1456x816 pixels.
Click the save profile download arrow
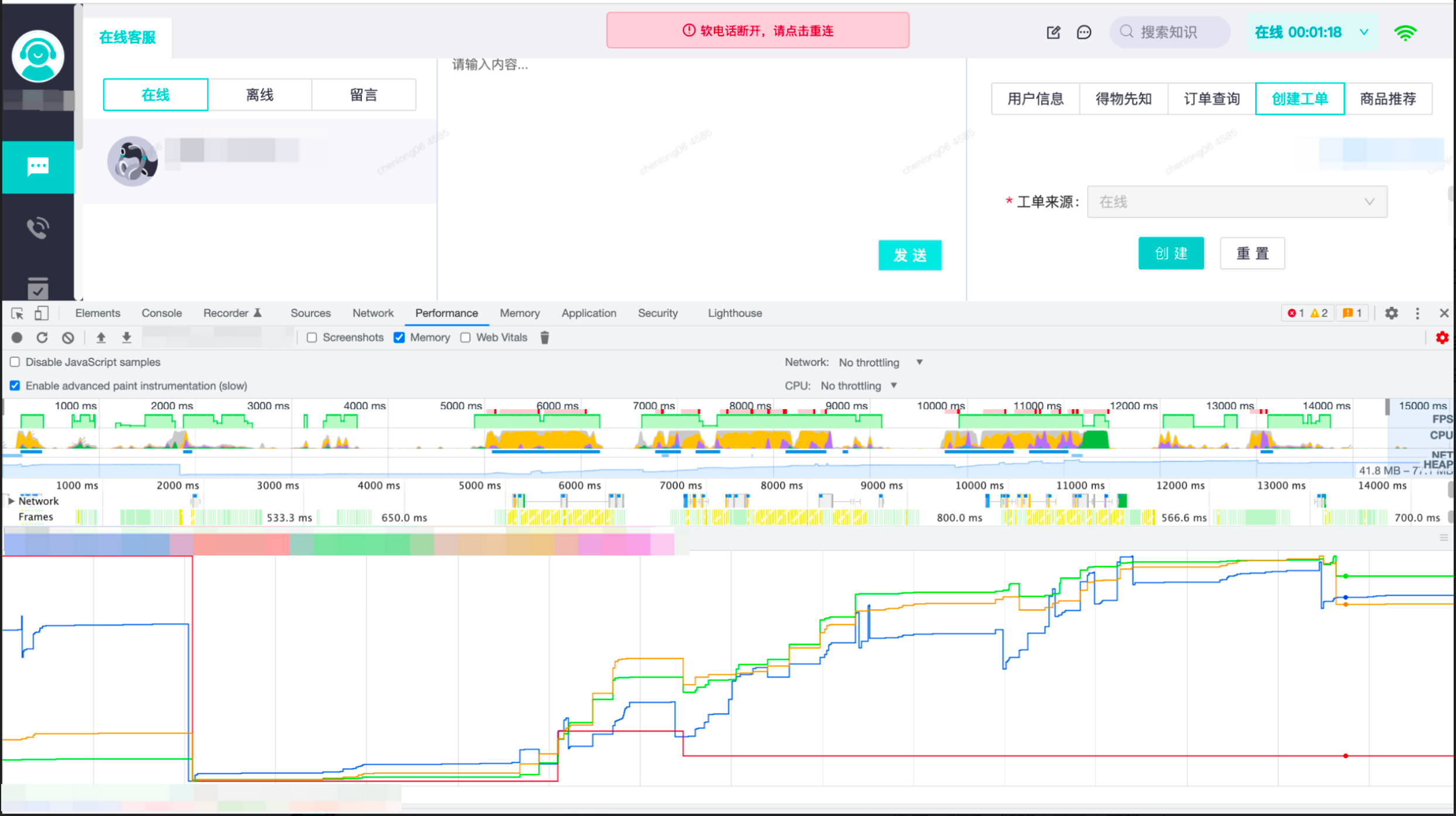(x=127, y=338)
